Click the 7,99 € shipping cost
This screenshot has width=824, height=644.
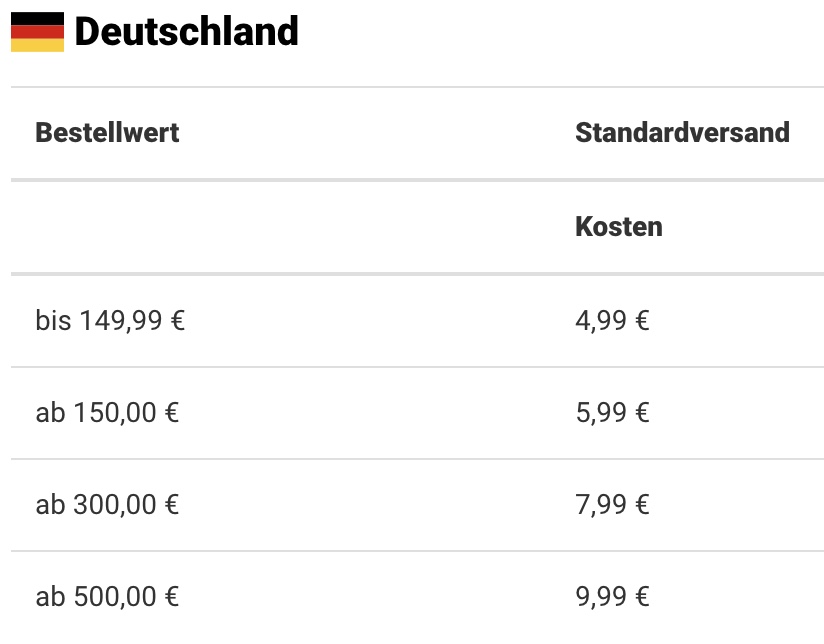612,504
